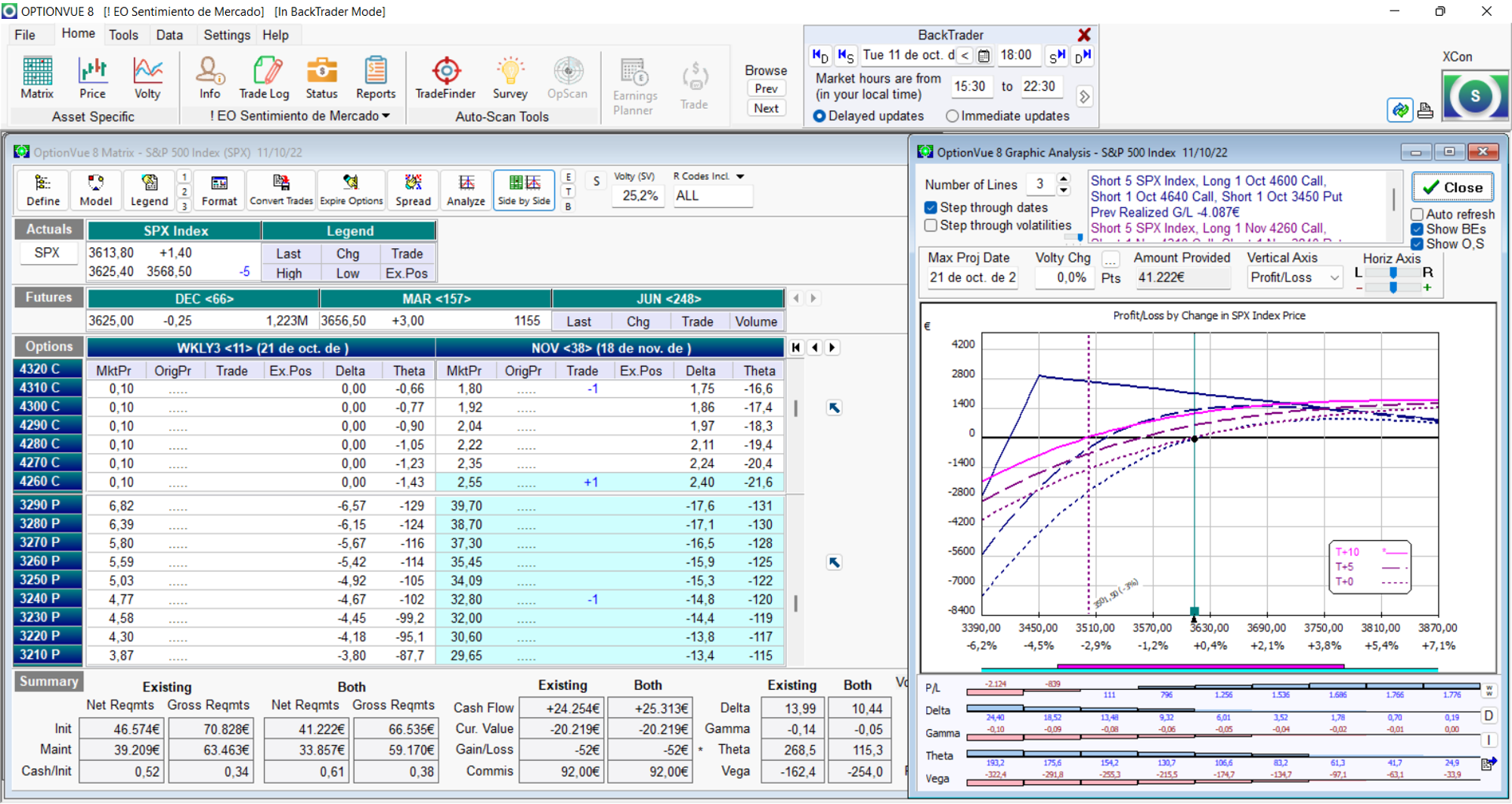The image size is (1512, 804).
Task: Step BackTrader forward one day (D right)
Action: point(1083,55)
